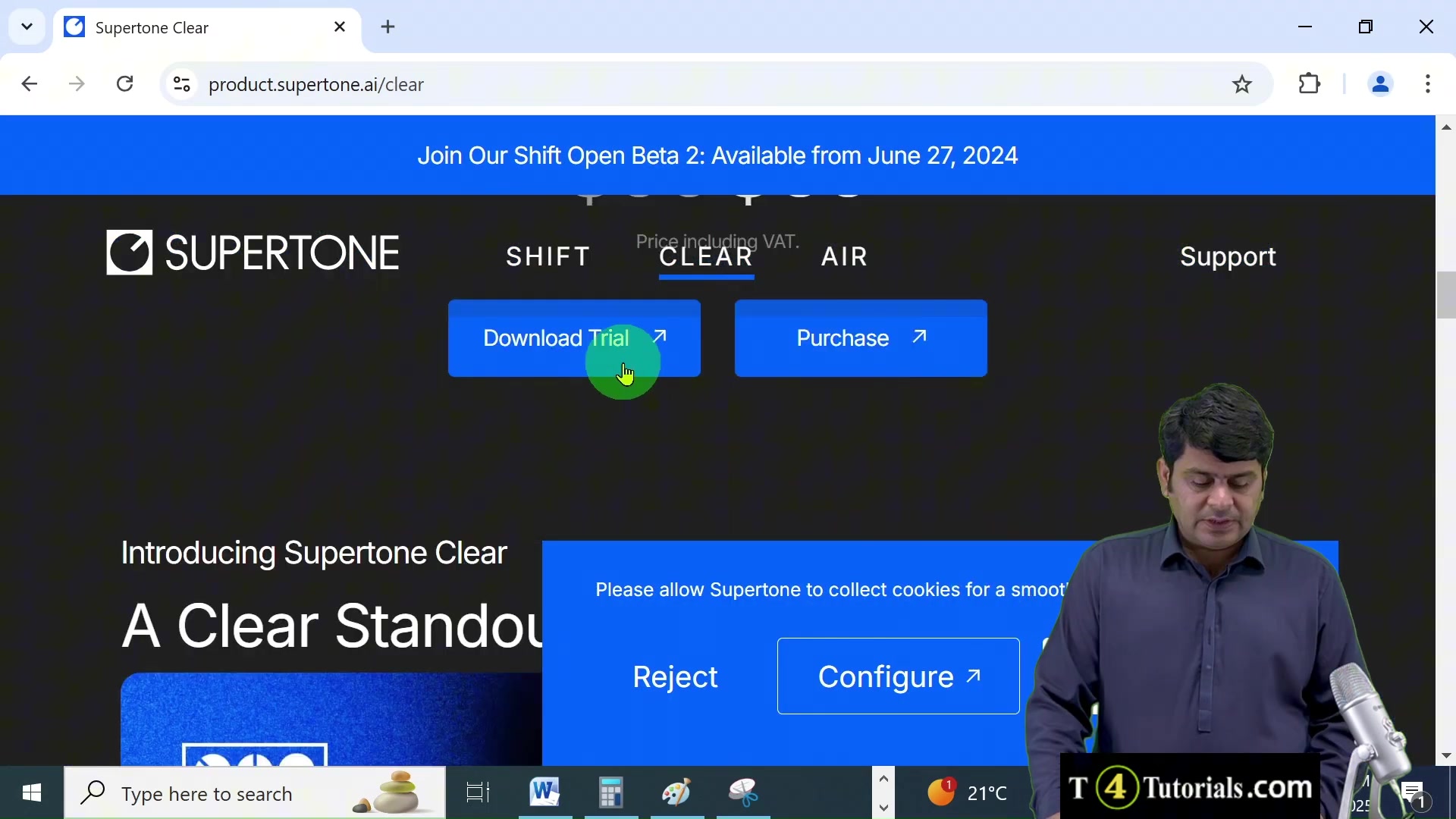This screenshot has width=1456, height=819.
Task: Open the Chrome three-dot menu
Action: click(x=1428, y=84)
